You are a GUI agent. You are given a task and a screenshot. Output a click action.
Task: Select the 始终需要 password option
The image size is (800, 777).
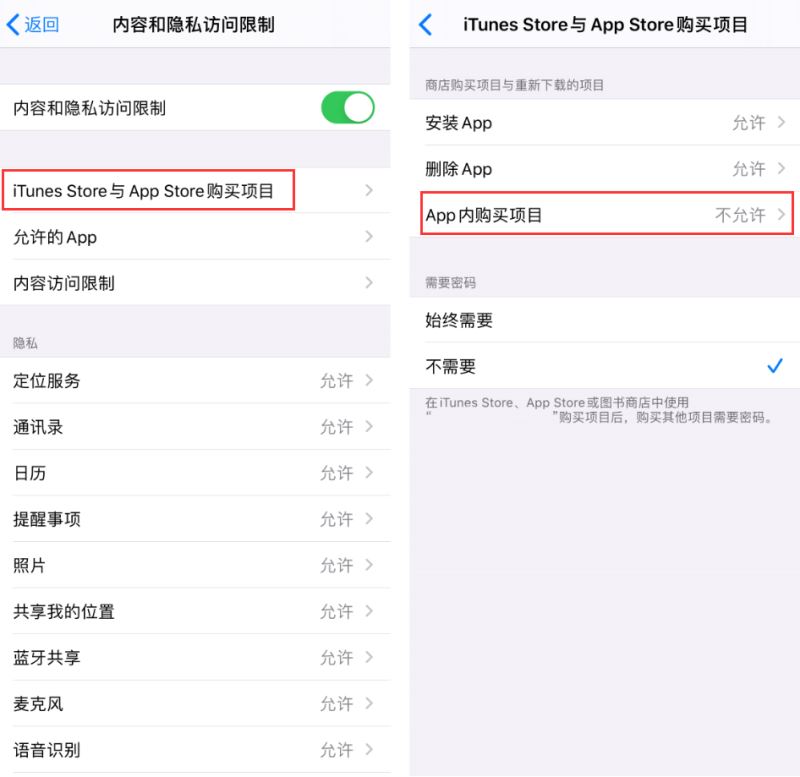point(605,320)
